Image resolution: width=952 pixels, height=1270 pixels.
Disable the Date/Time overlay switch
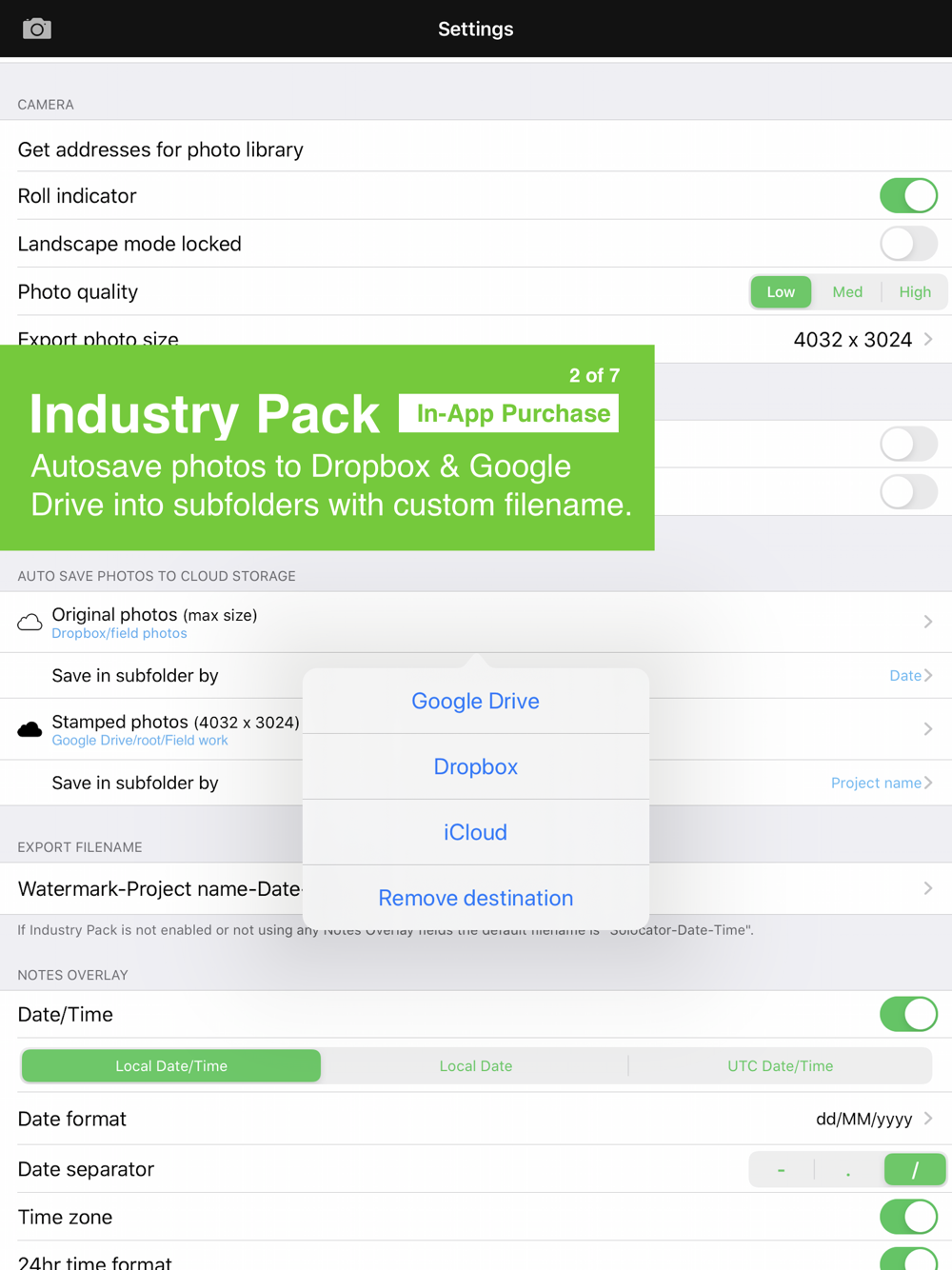point(908,1015)
